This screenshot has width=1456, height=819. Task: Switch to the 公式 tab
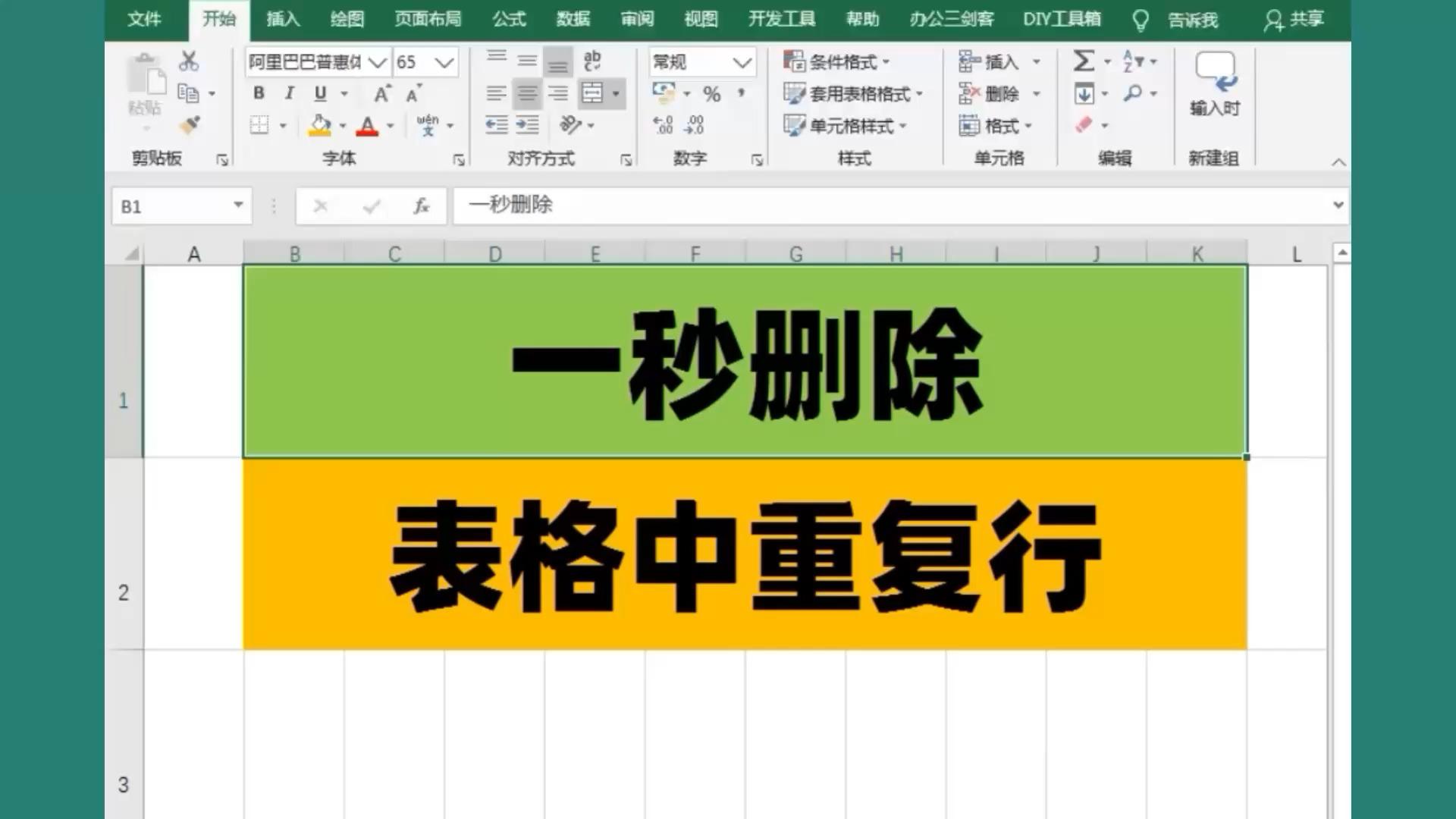tap(509, 19)
